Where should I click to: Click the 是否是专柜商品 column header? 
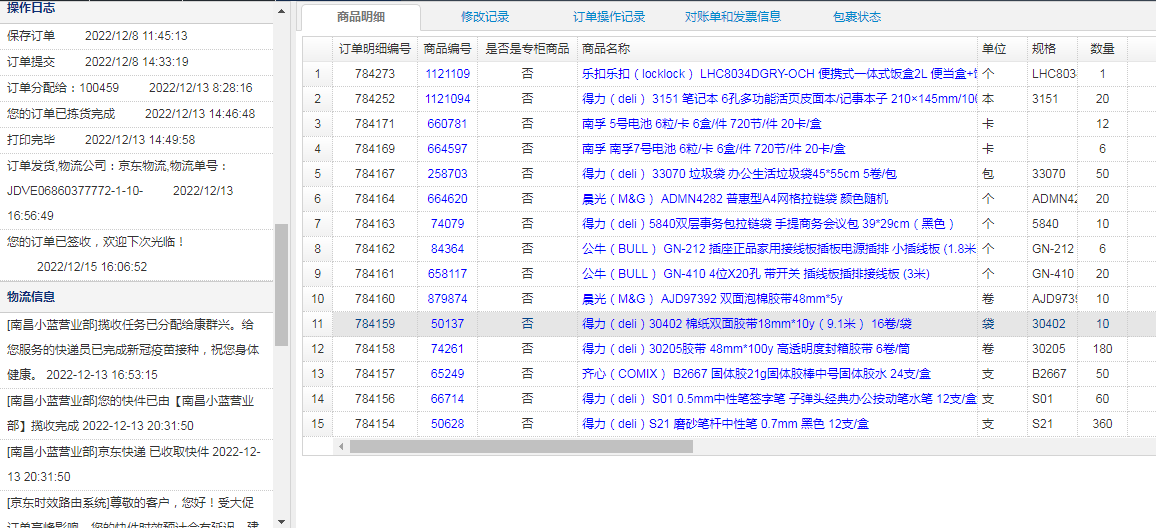pos(527,49)
